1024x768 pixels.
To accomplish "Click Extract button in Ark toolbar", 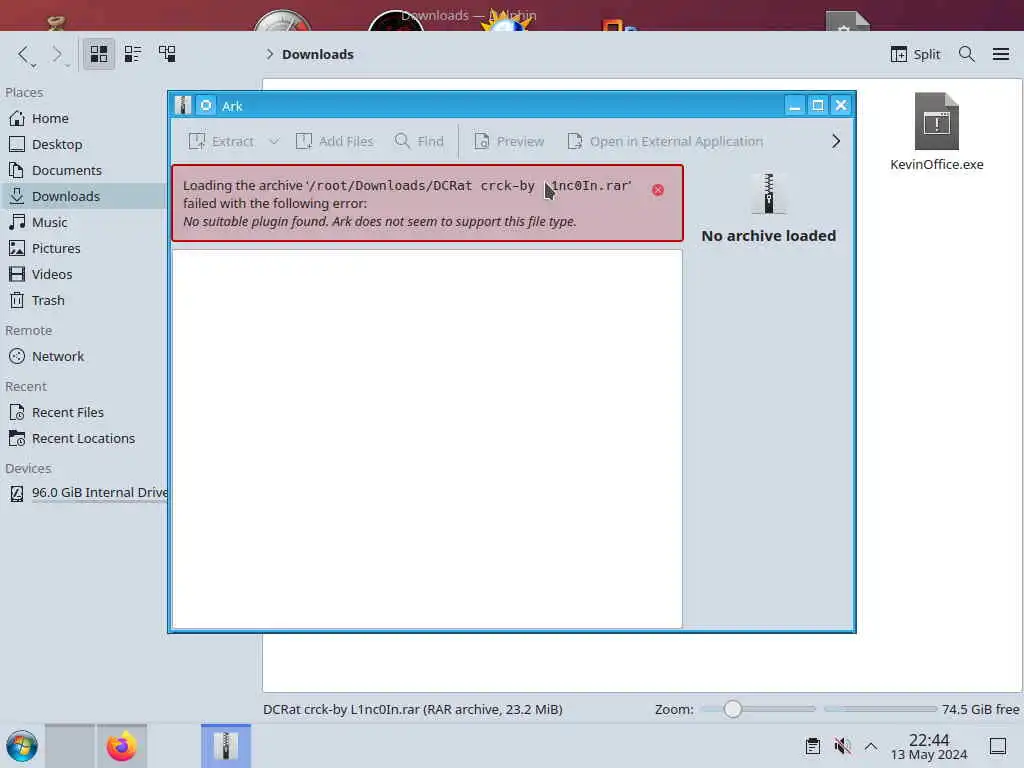I will click(x=221, y=141).
